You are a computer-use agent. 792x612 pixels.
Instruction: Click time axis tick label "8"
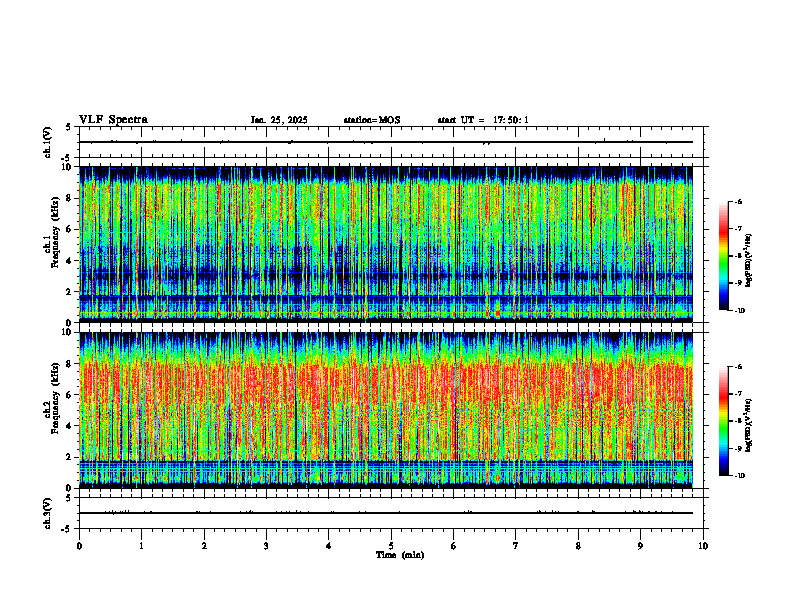point(578,546)
